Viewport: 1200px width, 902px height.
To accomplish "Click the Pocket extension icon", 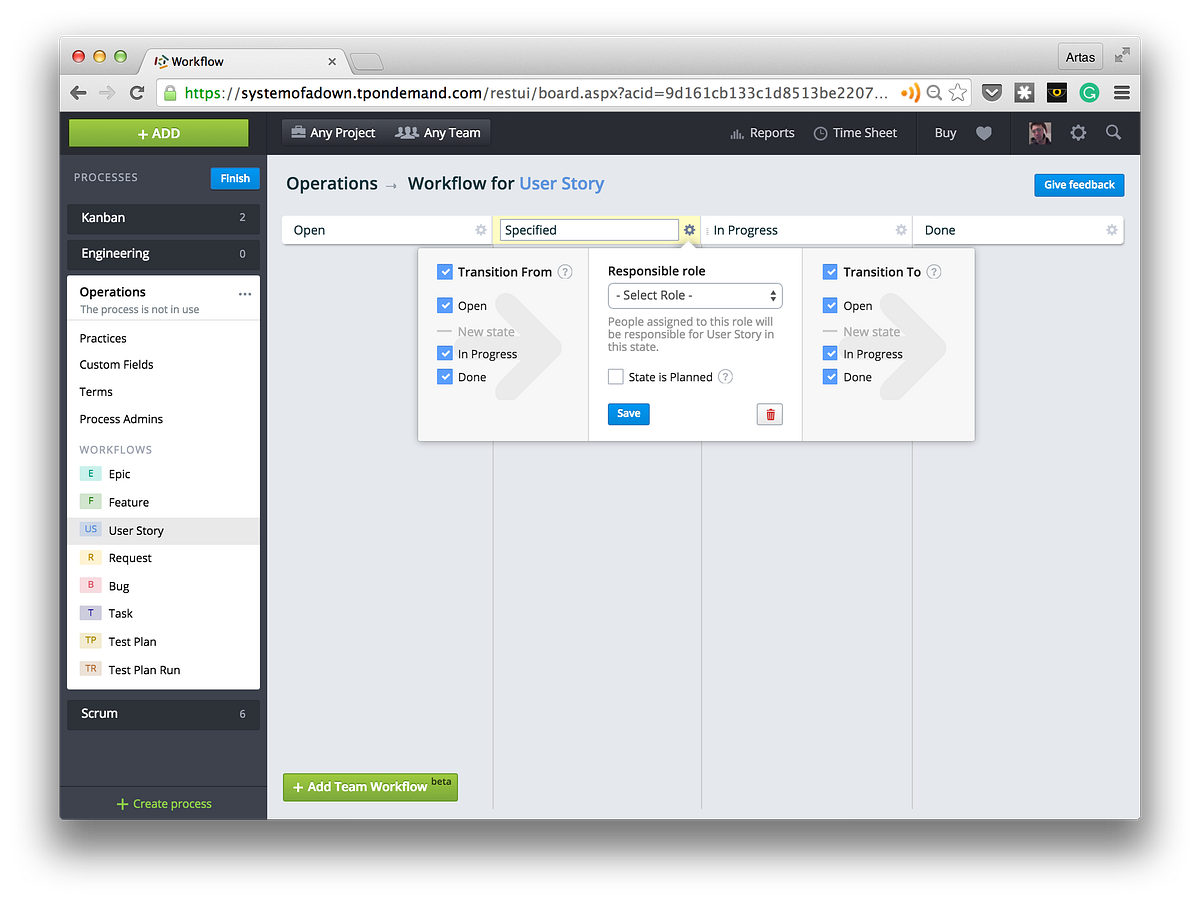I will (x=991, y=92).
